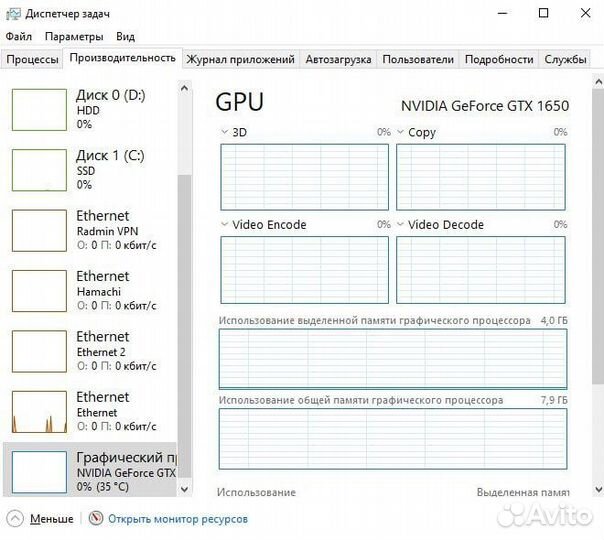The image size is (604, 540).
Task: Click the dedicated GPU memory graph
Action: point(393,359)
